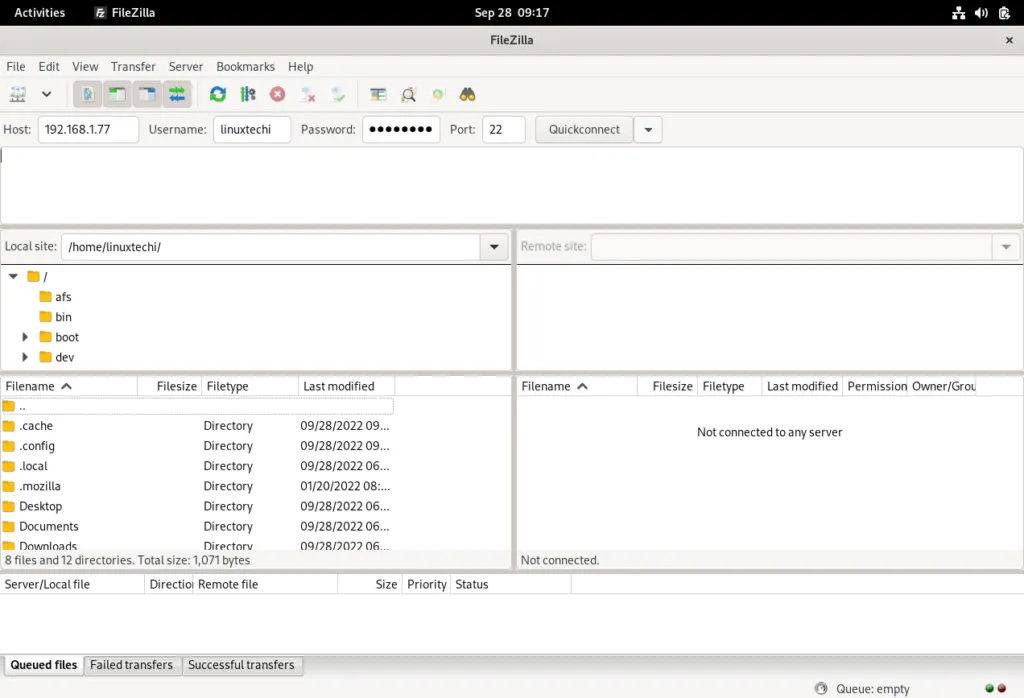Open the Activities overview

point(40,12)
